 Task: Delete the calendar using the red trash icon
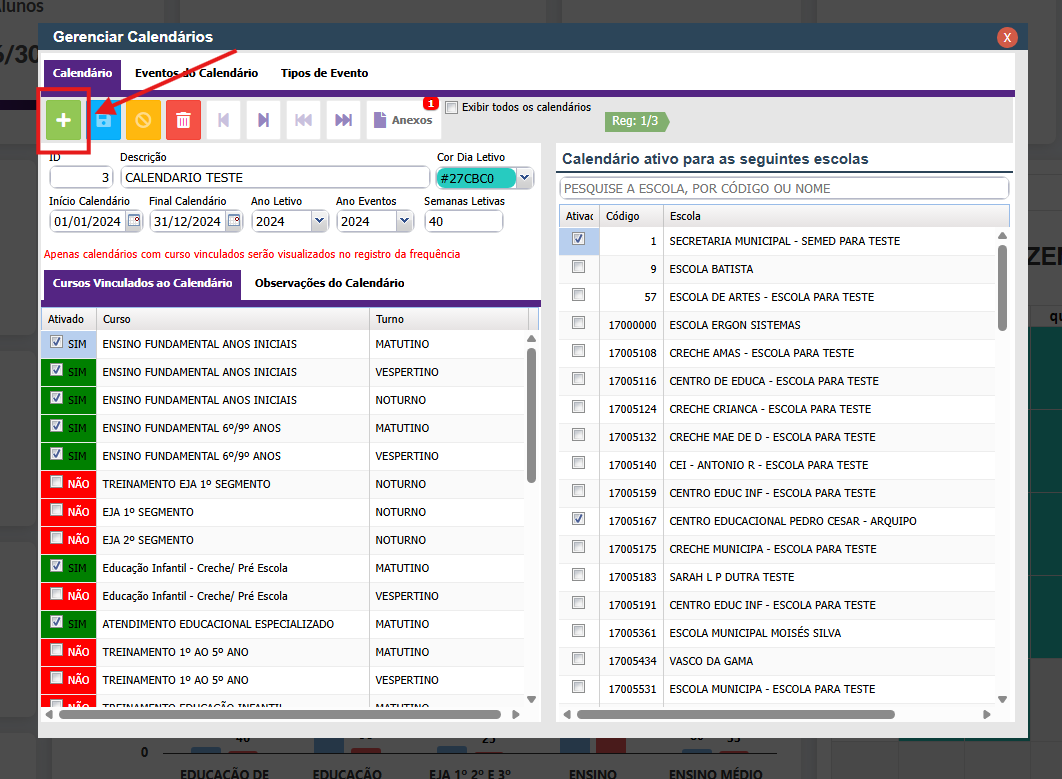pos(183,120)
